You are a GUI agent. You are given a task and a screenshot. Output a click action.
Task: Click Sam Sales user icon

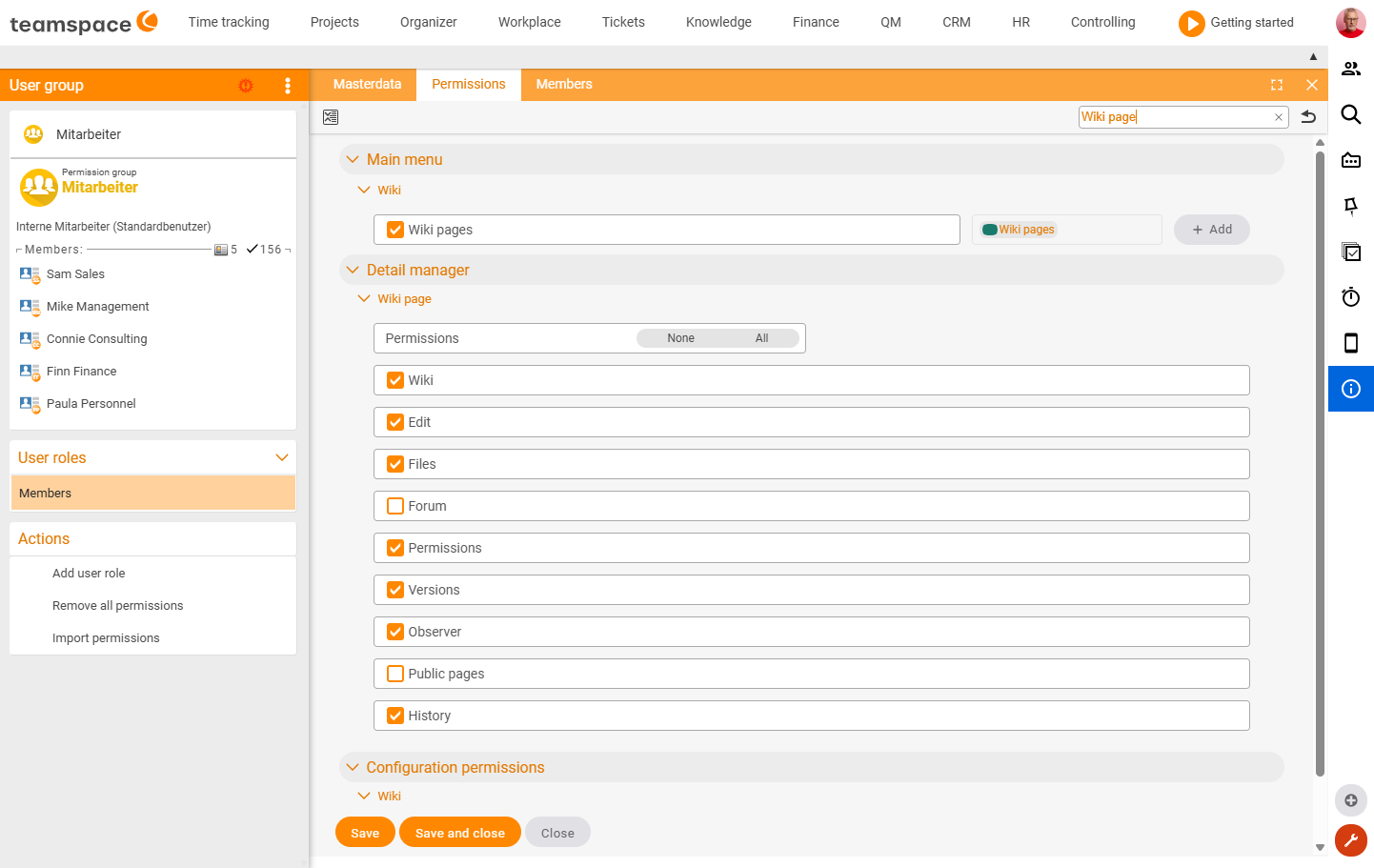[30, 274]
